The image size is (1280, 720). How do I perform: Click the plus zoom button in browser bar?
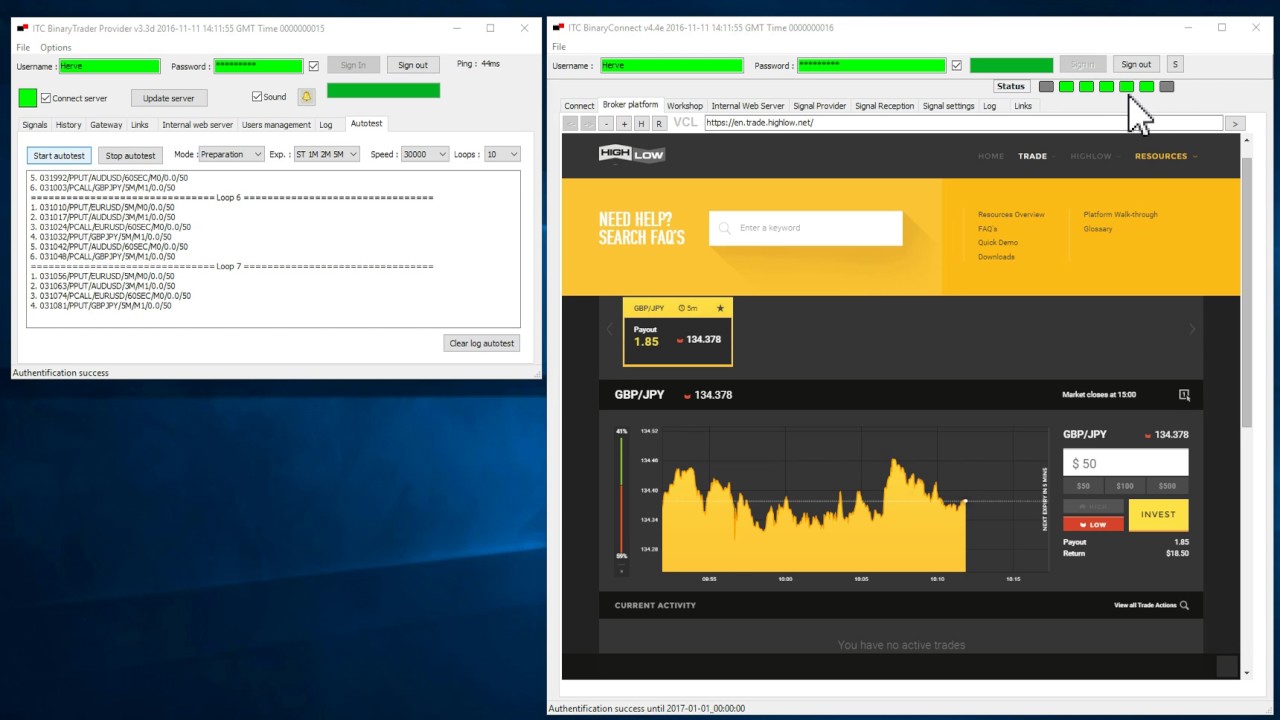coord(624,123)
